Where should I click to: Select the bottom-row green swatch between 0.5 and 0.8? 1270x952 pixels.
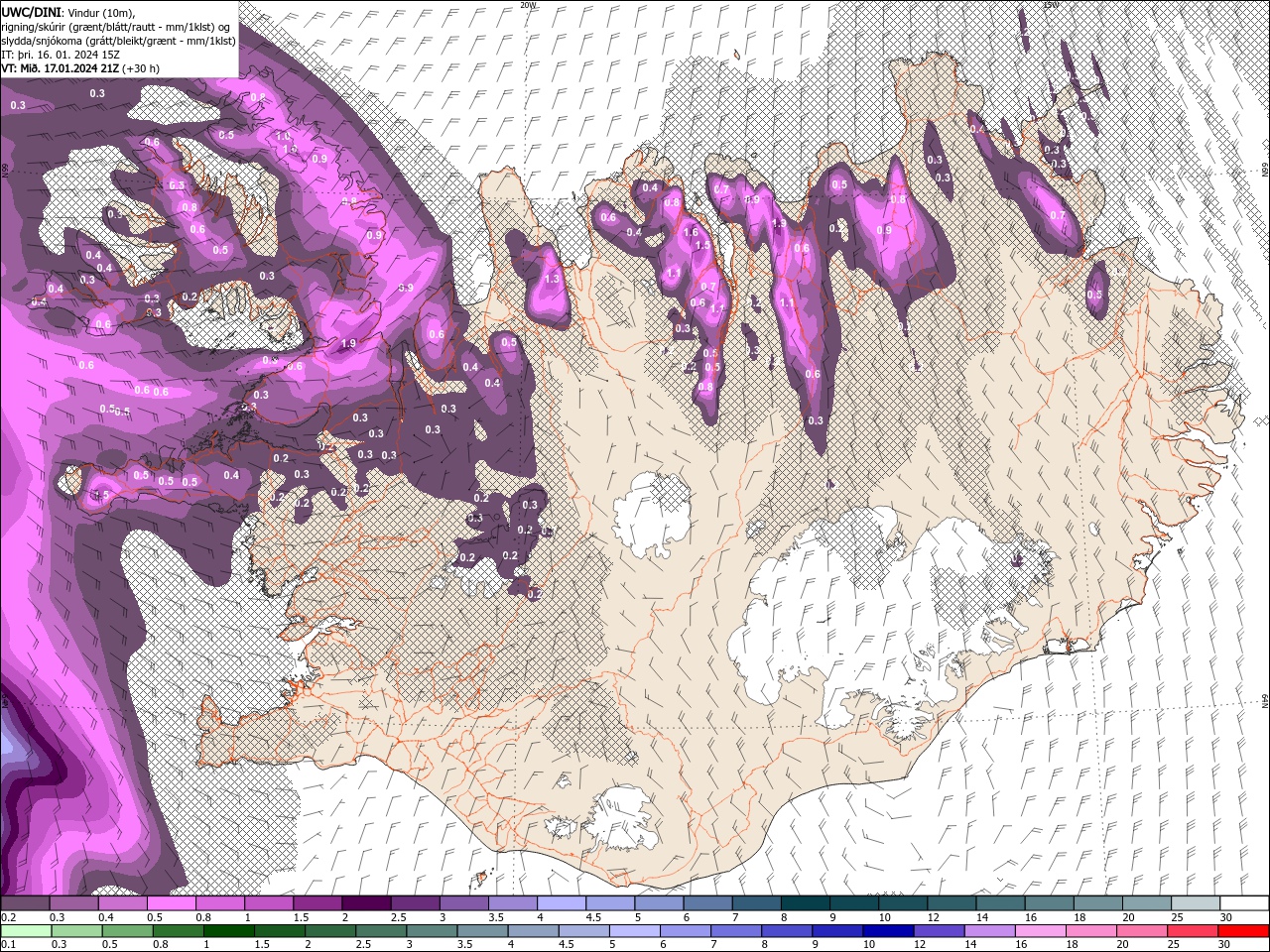coord(129,931)
